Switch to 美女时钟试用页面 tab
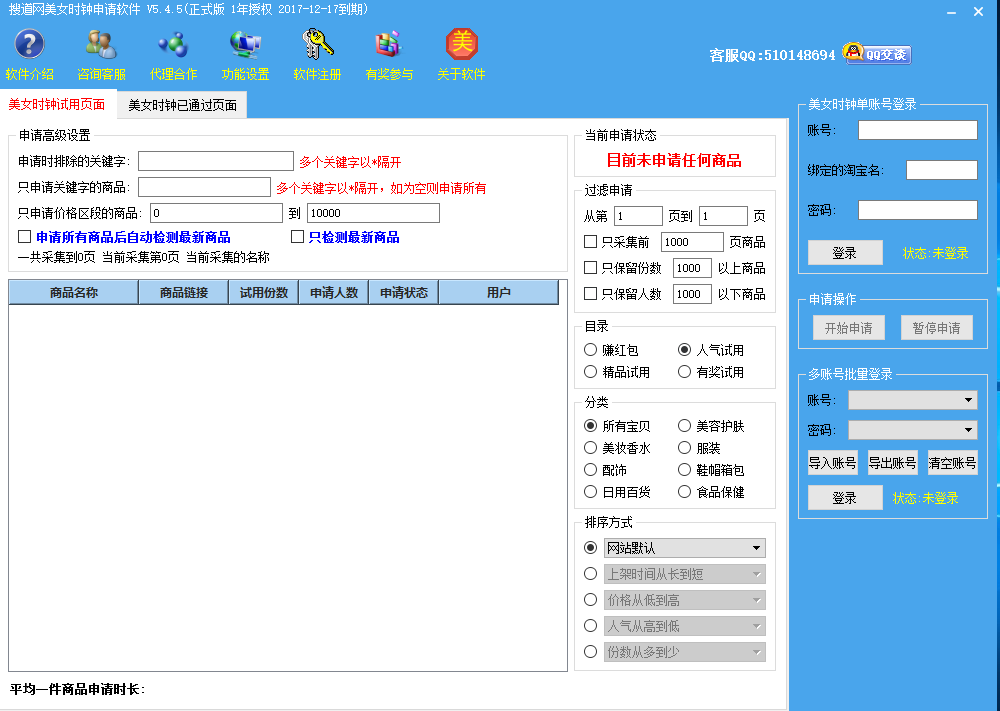 [57, 104]
